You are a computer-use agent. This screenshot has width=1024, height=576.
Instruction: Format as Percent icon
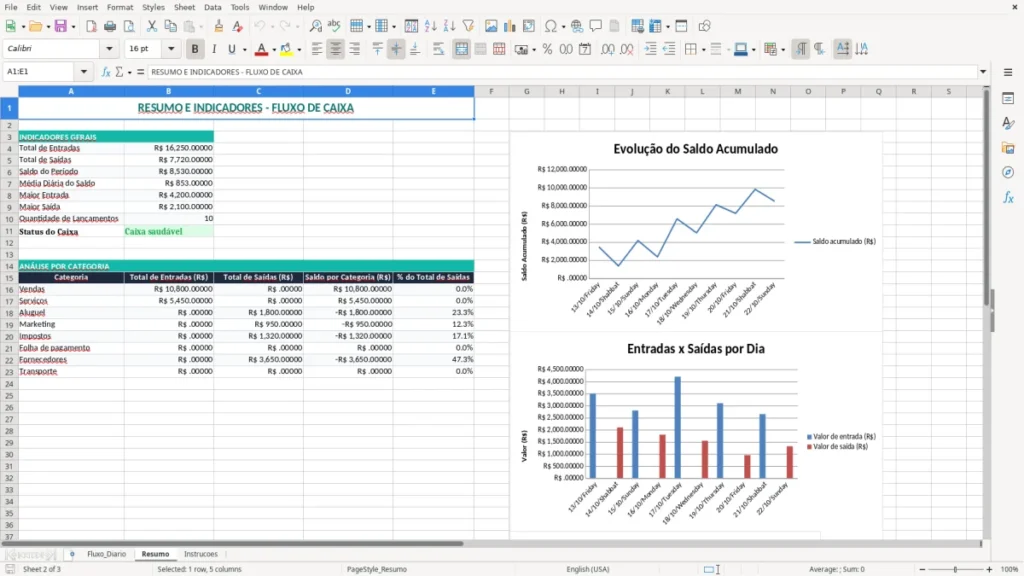tap(547, 49)
